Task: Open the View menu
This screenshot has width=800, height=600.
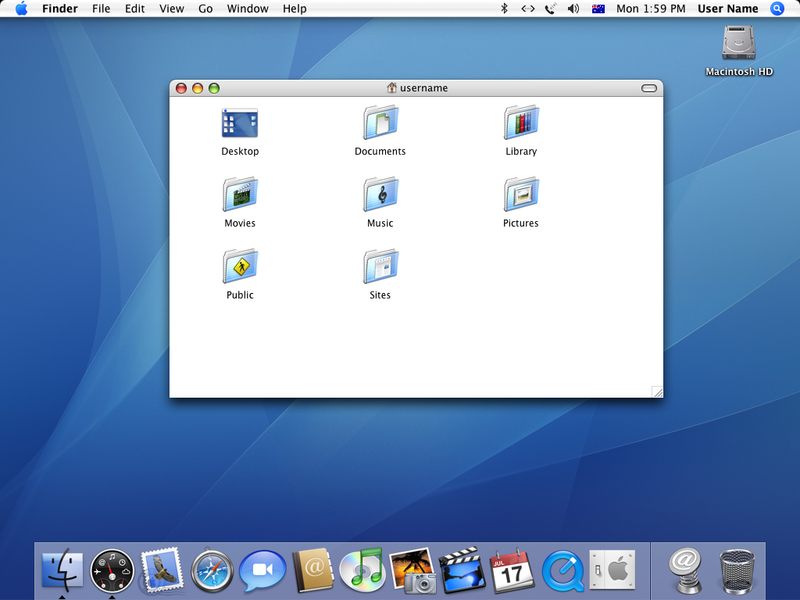Action: (171, 9)
